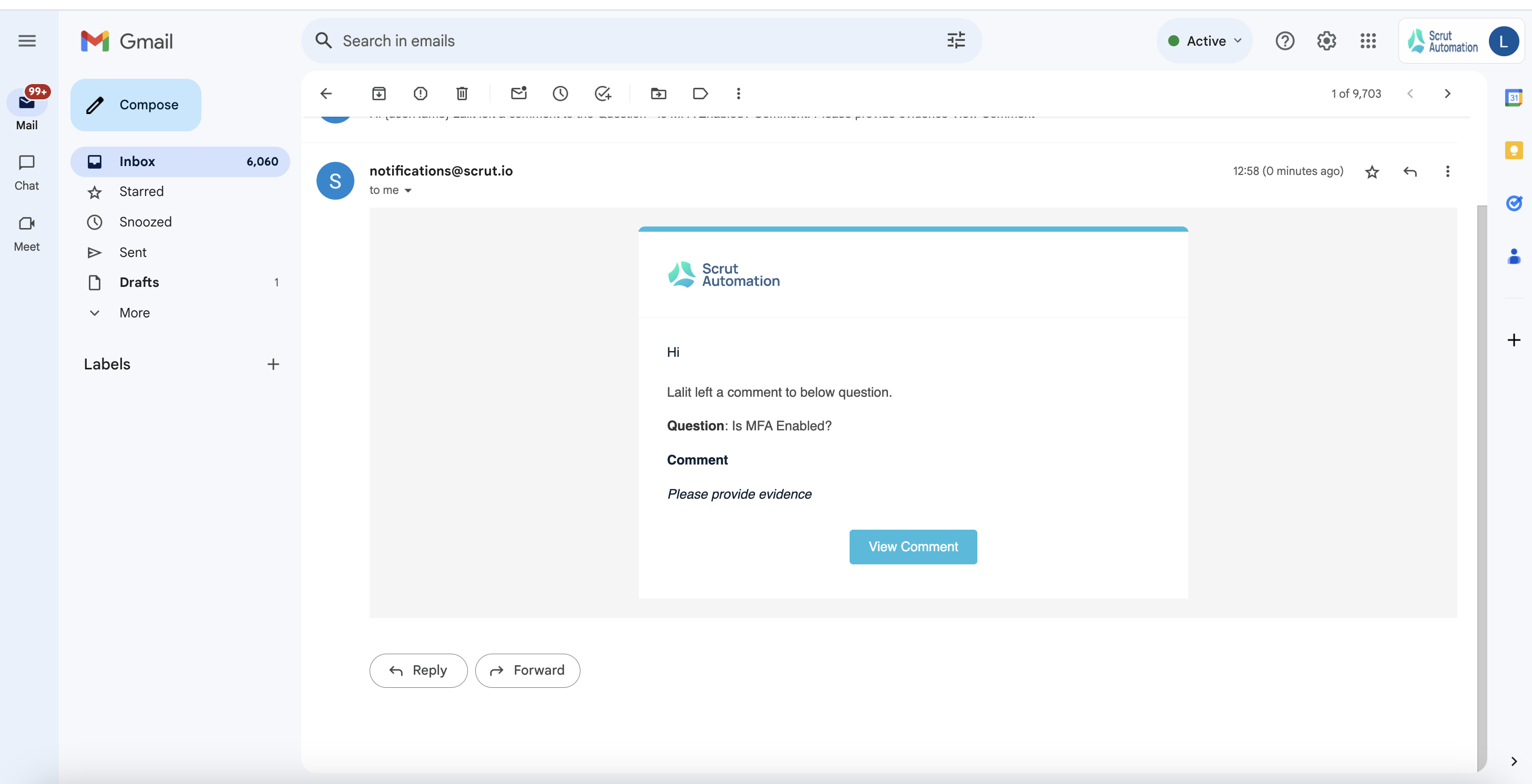Image resolution: width=1532 pixels, height=784 pixels.
Task: Switch to the Chat section
Action: pyautogui.click(x=27, y=172)
